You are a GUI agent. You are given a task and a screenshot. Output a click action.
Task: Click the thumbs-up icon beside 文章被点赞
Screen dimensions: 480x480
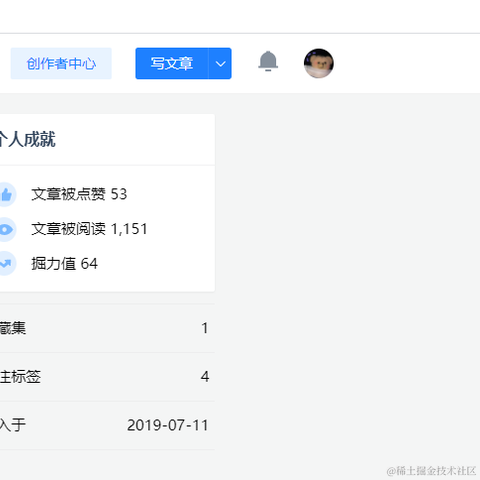pos(5,194)
